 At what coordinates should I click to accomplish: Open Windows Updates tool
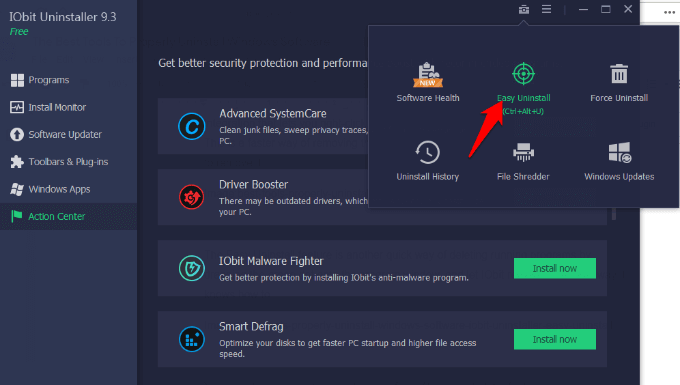619,160
